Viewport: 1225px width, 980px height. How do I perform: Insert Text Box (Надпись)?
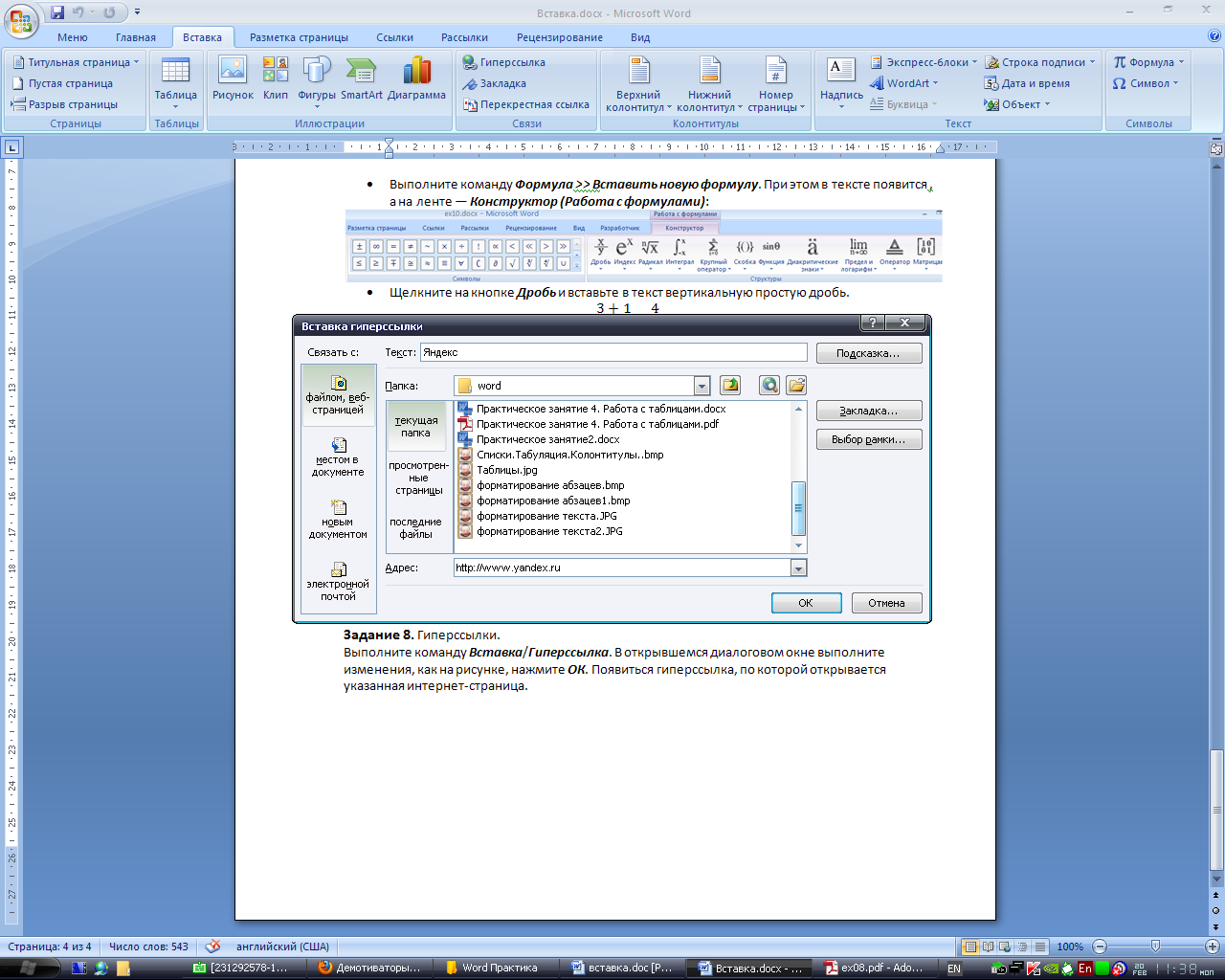[x=841, y=82]
